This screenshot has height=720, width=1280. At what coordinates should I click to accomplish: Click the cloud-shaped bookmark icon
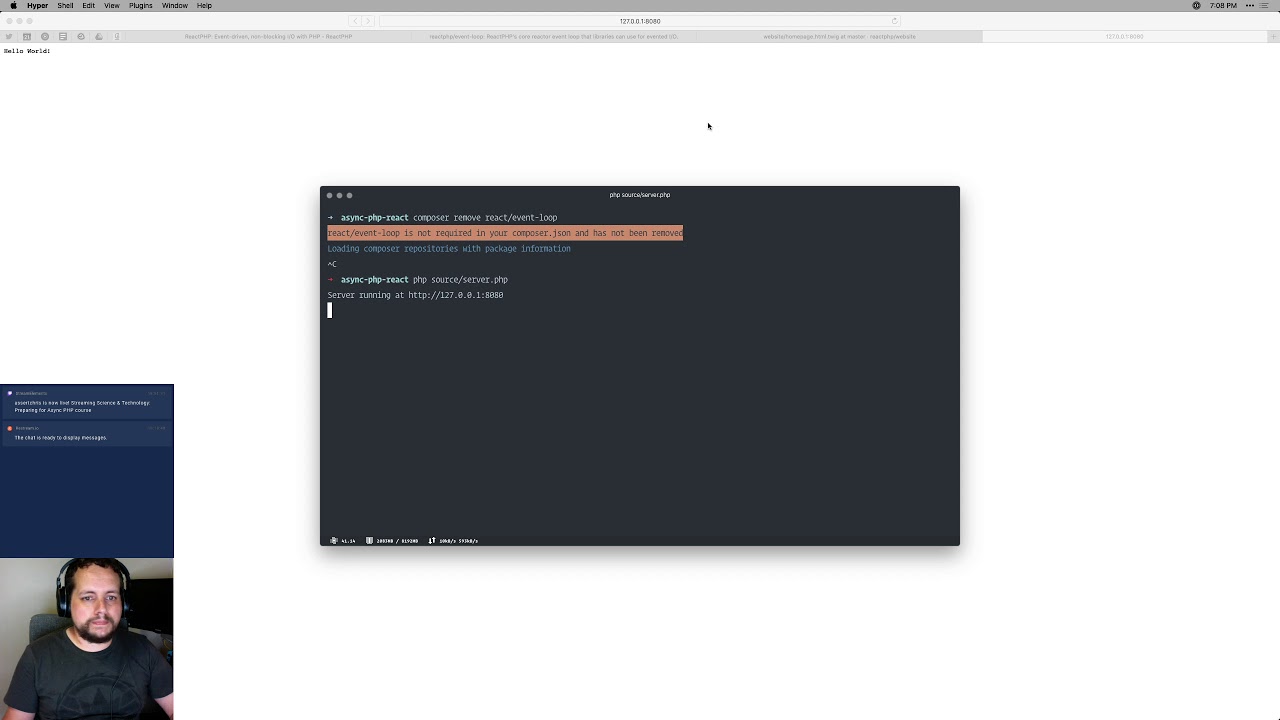click(x=98, y=36)
